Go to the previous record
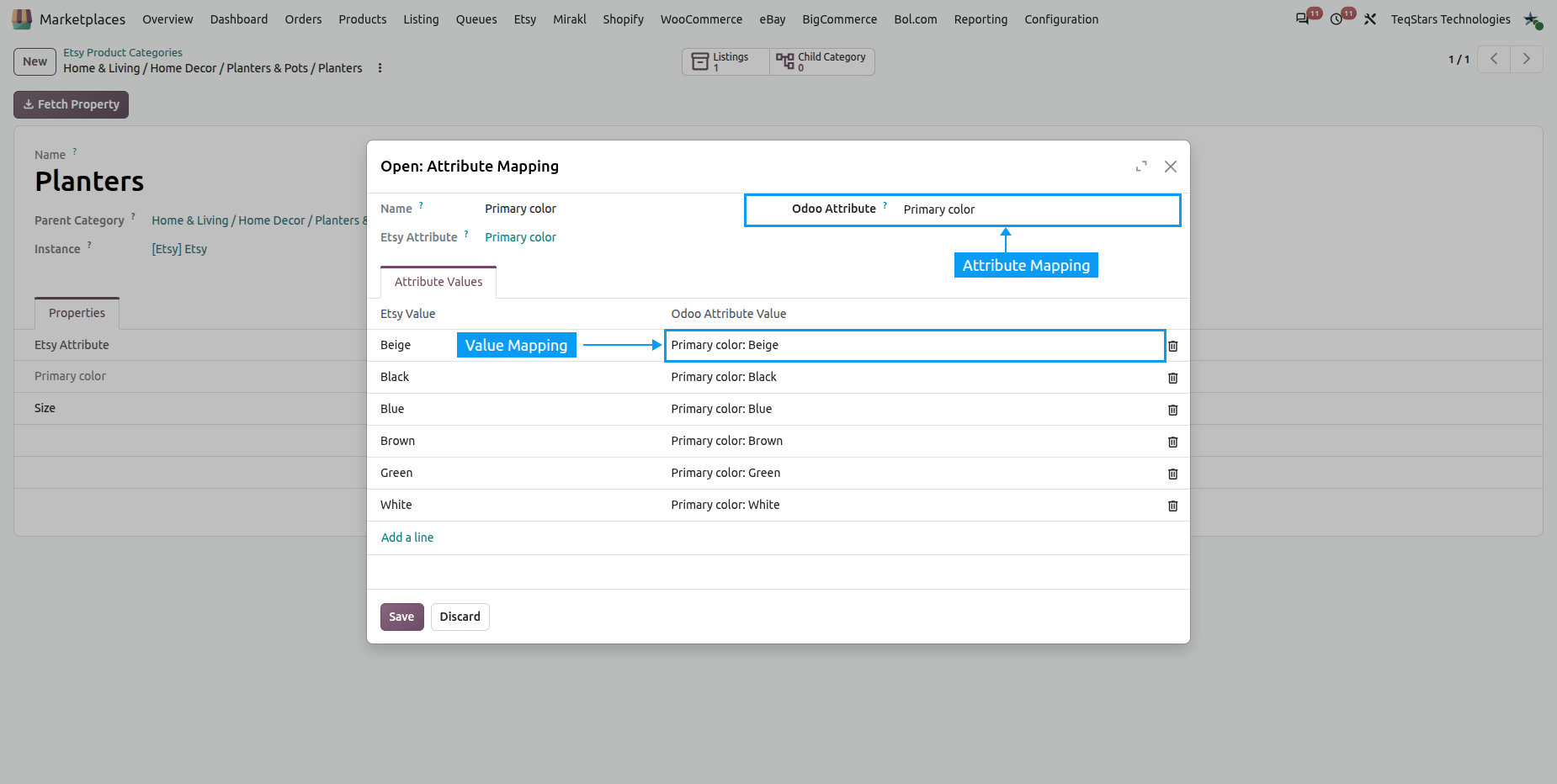 (x=1494, y=59)
